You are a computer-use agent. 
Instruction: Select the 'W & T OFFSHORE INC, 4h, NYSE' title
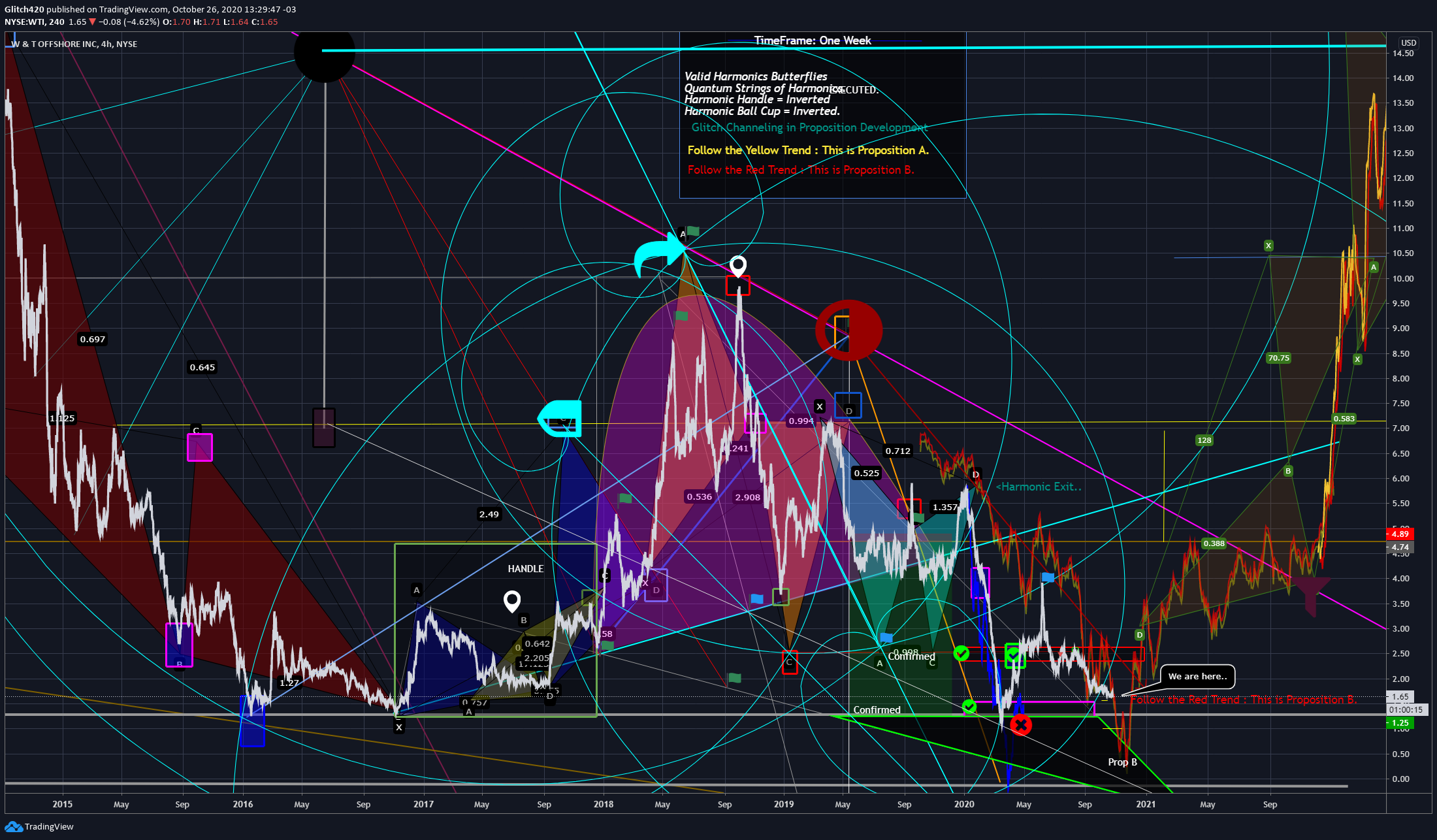coord(74,44)
